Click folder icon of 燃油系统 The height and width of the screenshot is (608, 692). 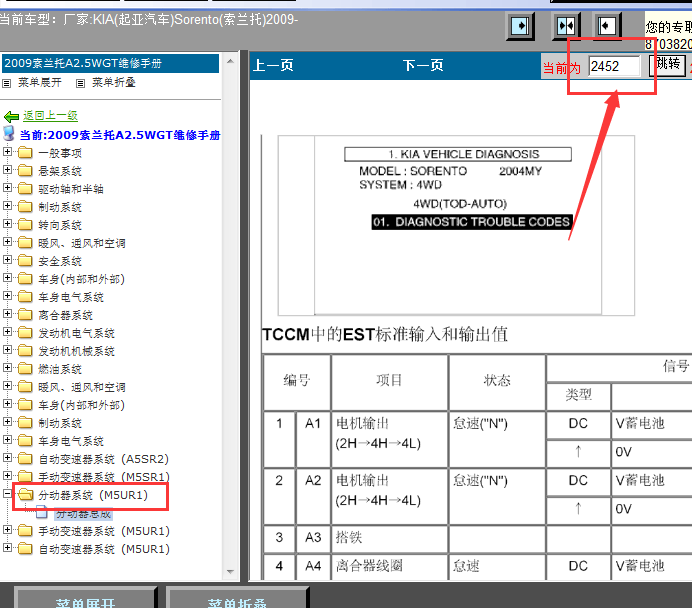coord(25,369)
